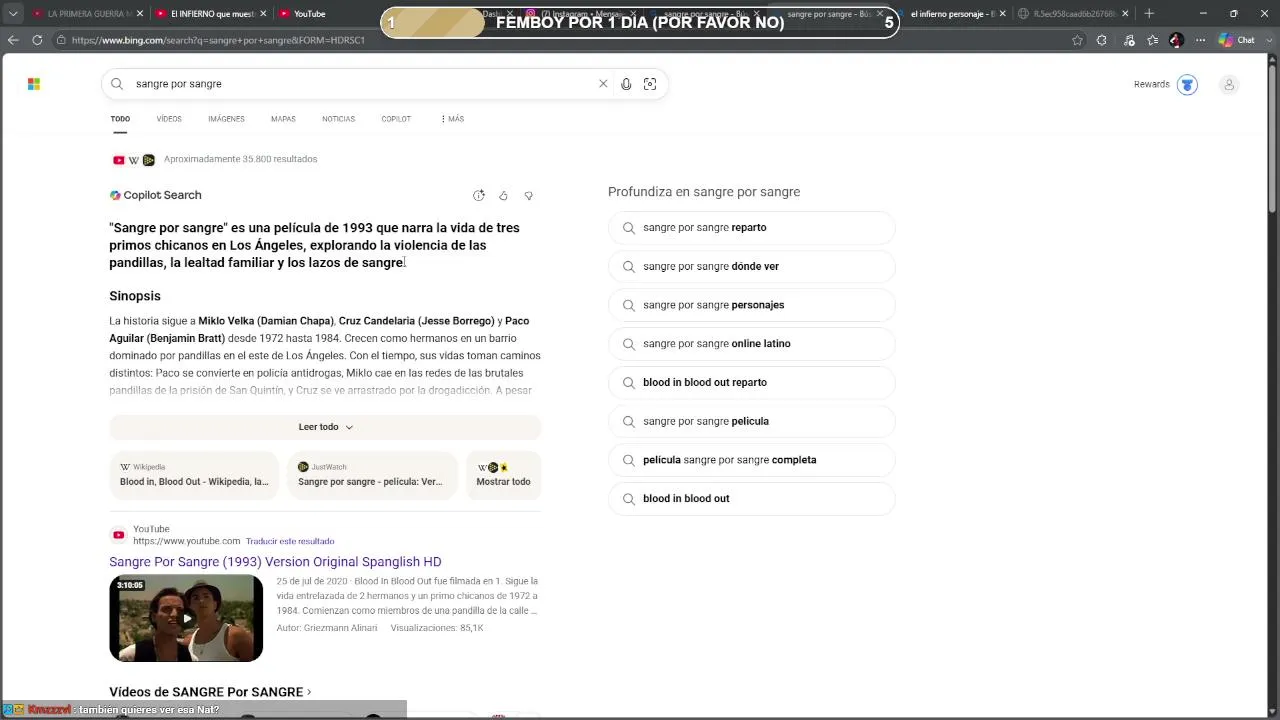
Task: Open the Más search filter menu
Action: coord(452,119)
